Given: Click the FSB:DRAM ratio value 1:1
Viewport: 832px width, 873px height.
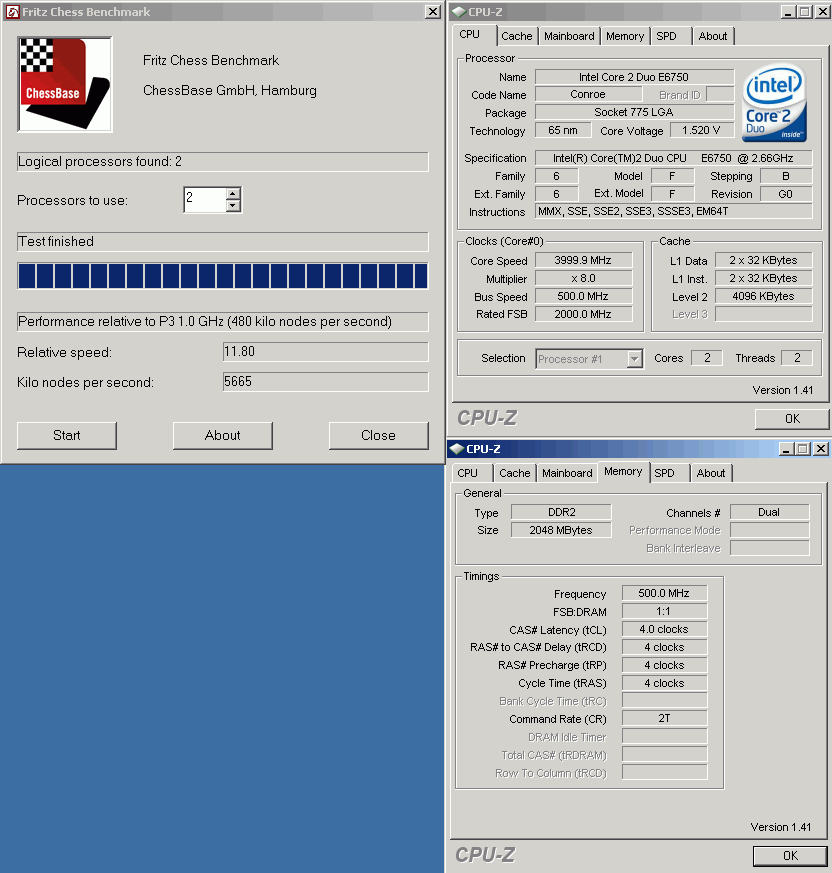Looking at the screenshot, I should click(664, 611).
